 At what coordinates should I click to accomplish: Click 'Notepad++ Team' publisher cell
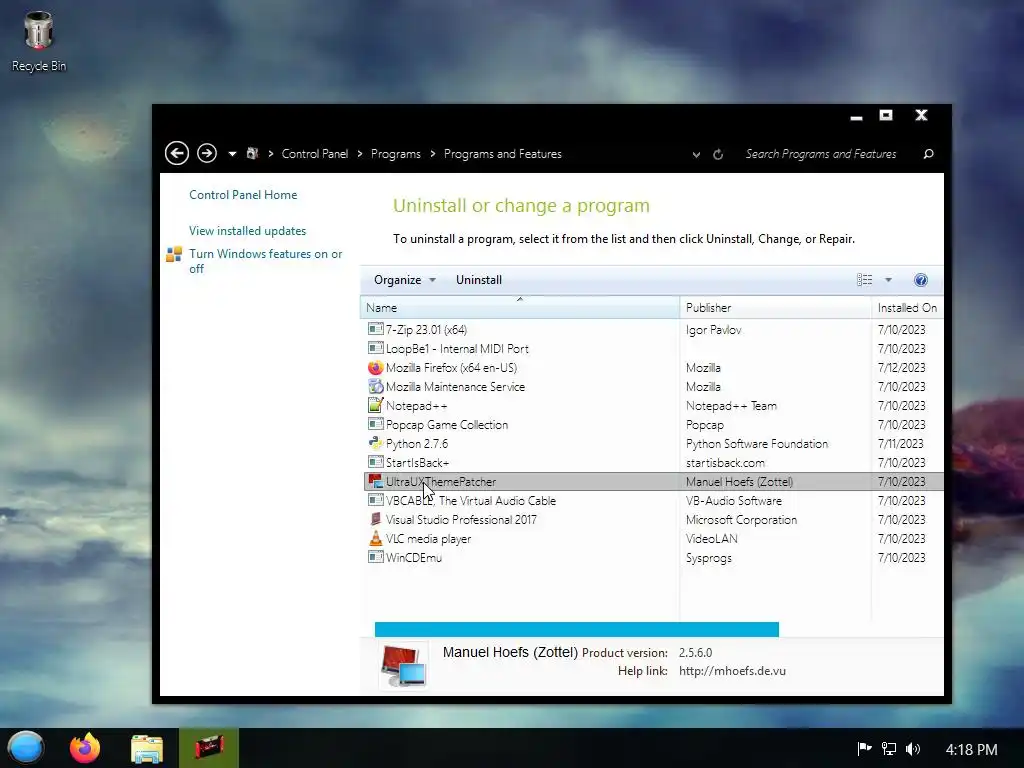(x=731, y=406)
